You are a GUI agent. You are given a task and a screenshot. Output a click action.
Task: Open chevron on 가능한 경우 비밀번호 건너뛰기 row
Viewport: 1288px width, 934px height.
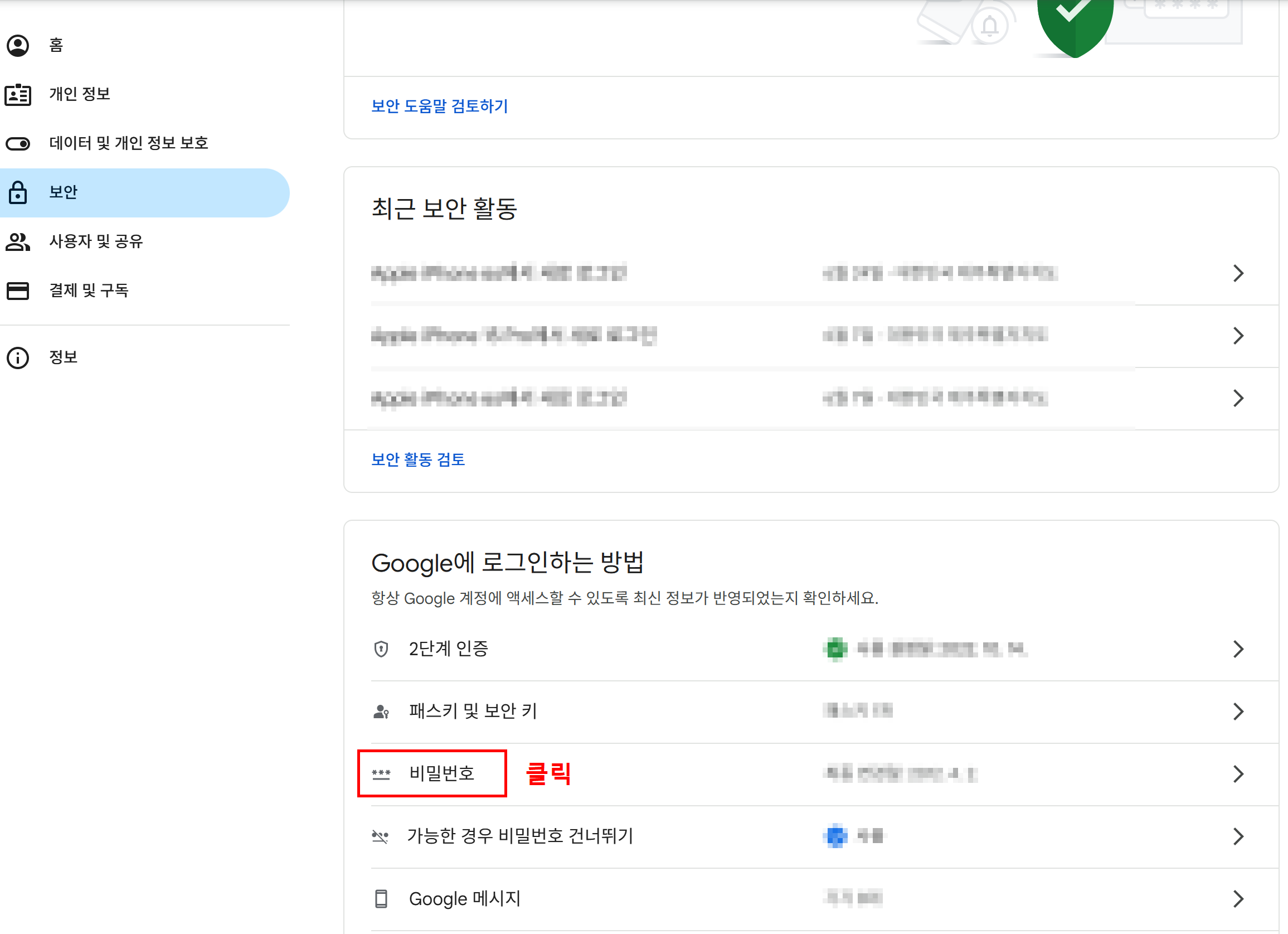(x=1238, y=836)
